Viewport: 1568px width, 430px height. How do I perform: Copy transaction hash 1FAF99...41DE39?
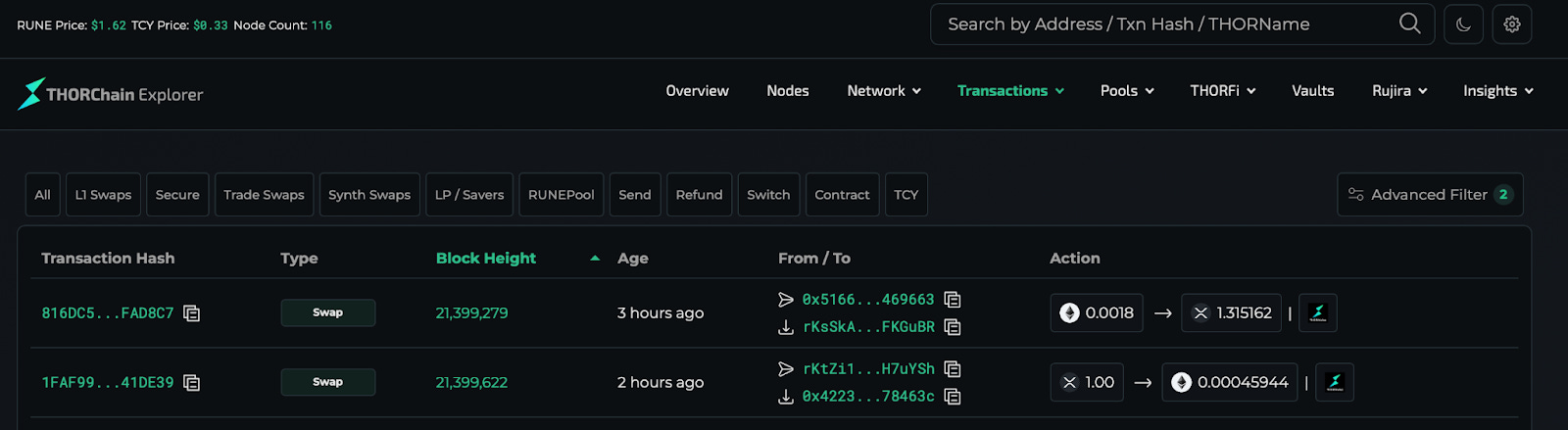(192, 383)
